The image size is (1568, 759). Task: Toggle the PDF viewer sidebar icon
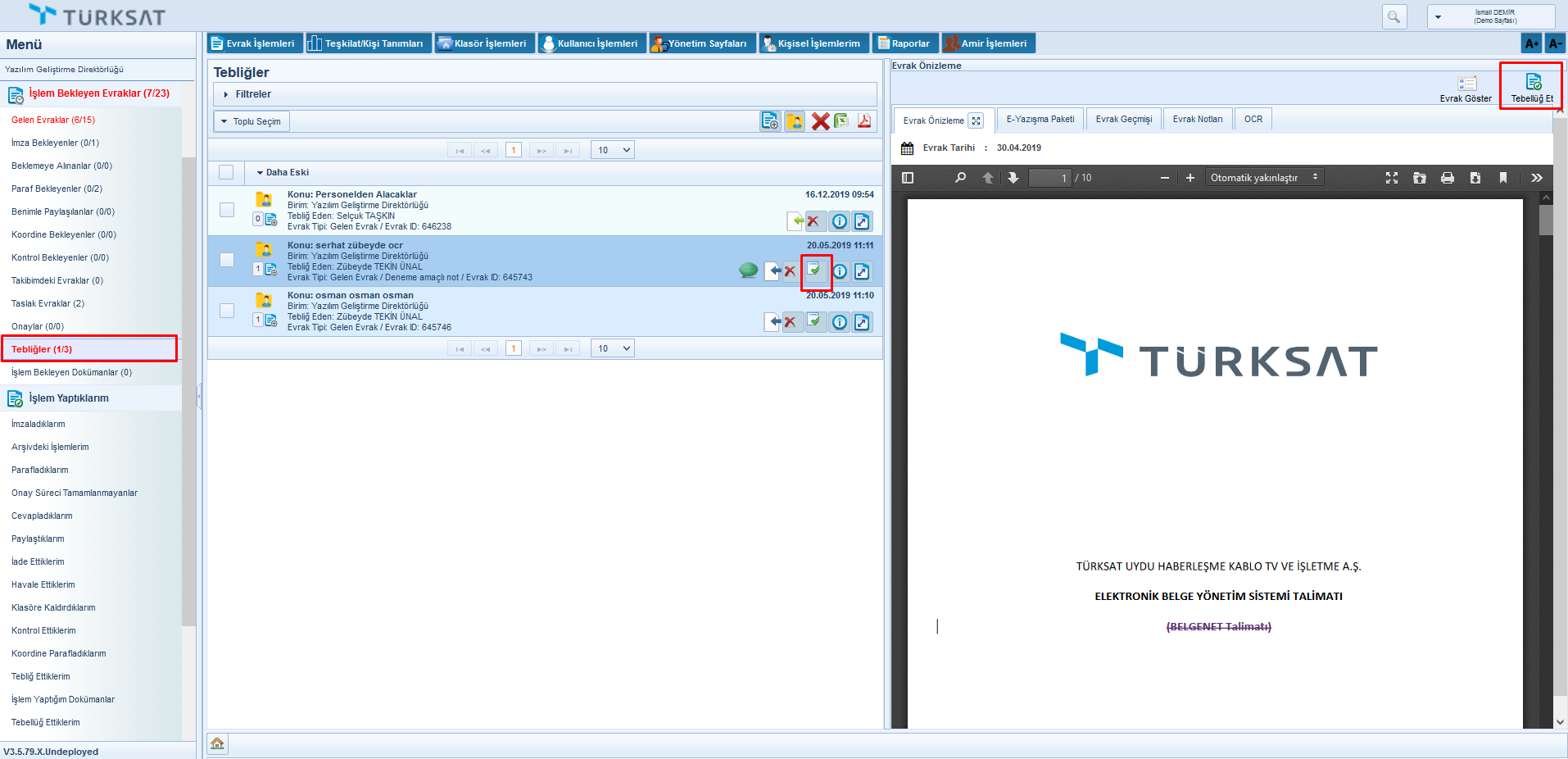[x=908, y=178]
